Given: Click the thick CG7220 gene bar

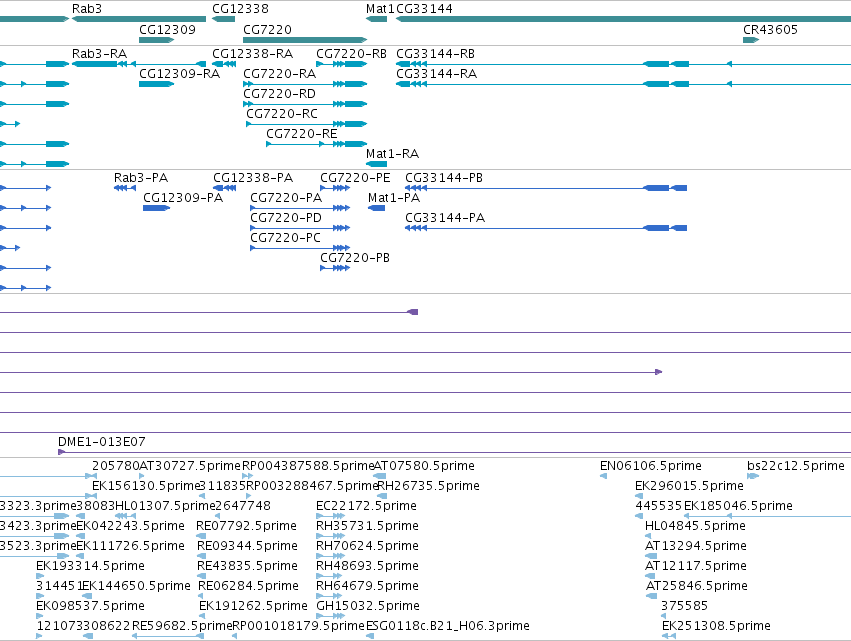Looking at the screenshot, I should click(x=304, y=40).
